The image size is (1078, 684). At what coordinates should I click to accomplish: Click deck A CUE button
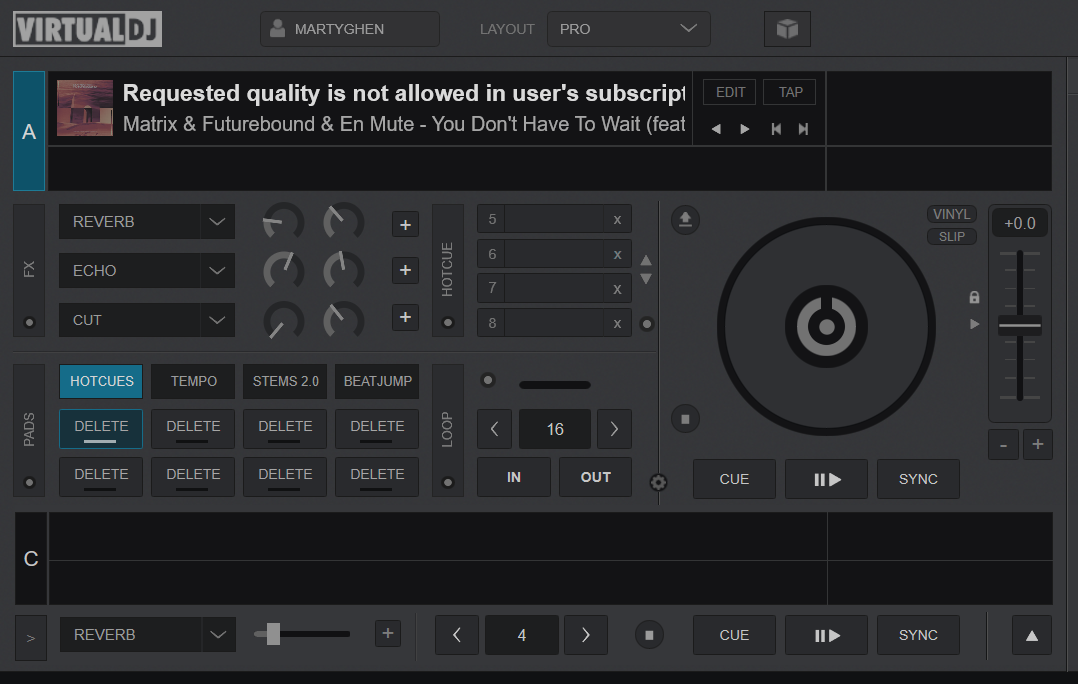point(734,479)
